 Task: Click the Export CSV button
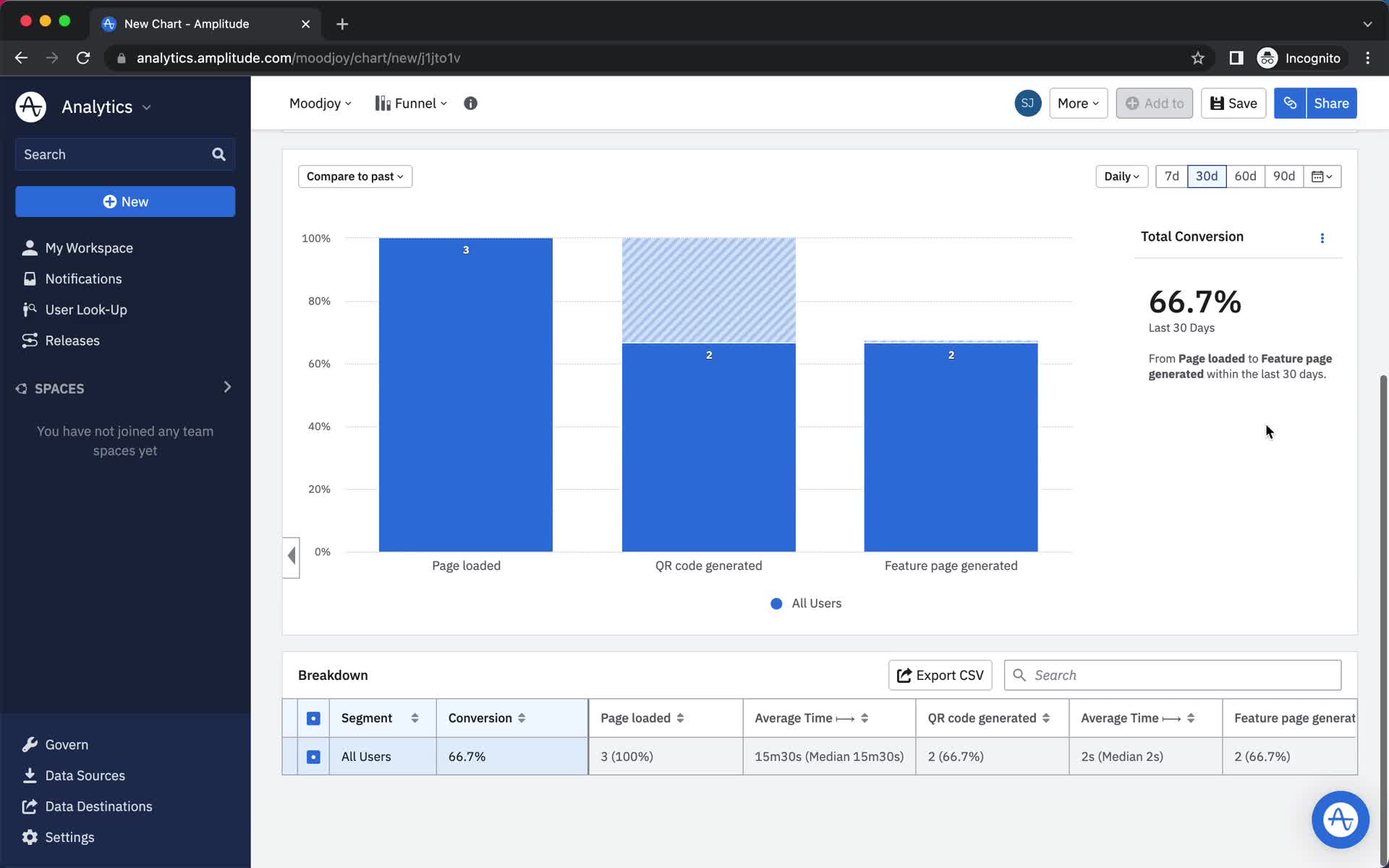click(940, 675)
